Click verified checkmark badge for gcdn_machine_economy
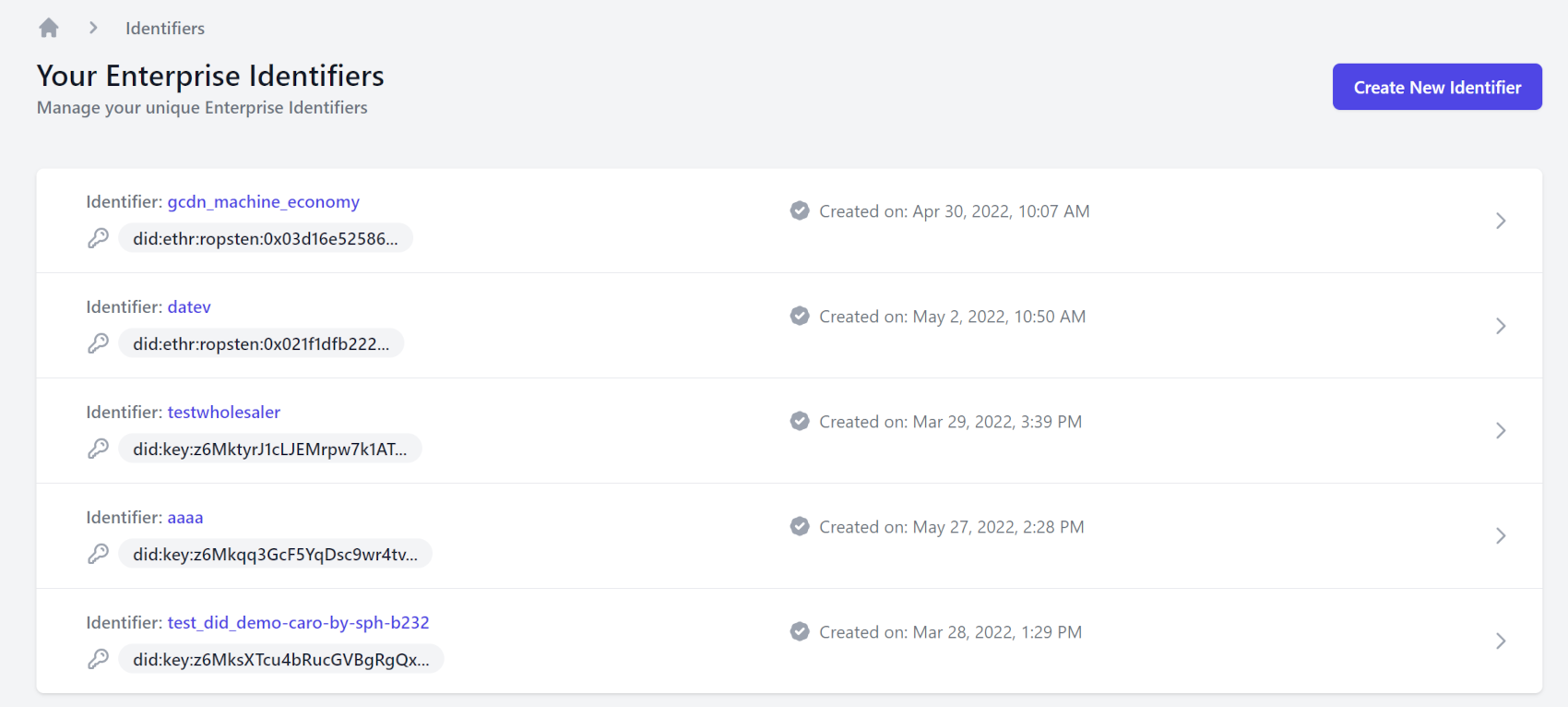1568x707 pixels. tap(800, 210)
